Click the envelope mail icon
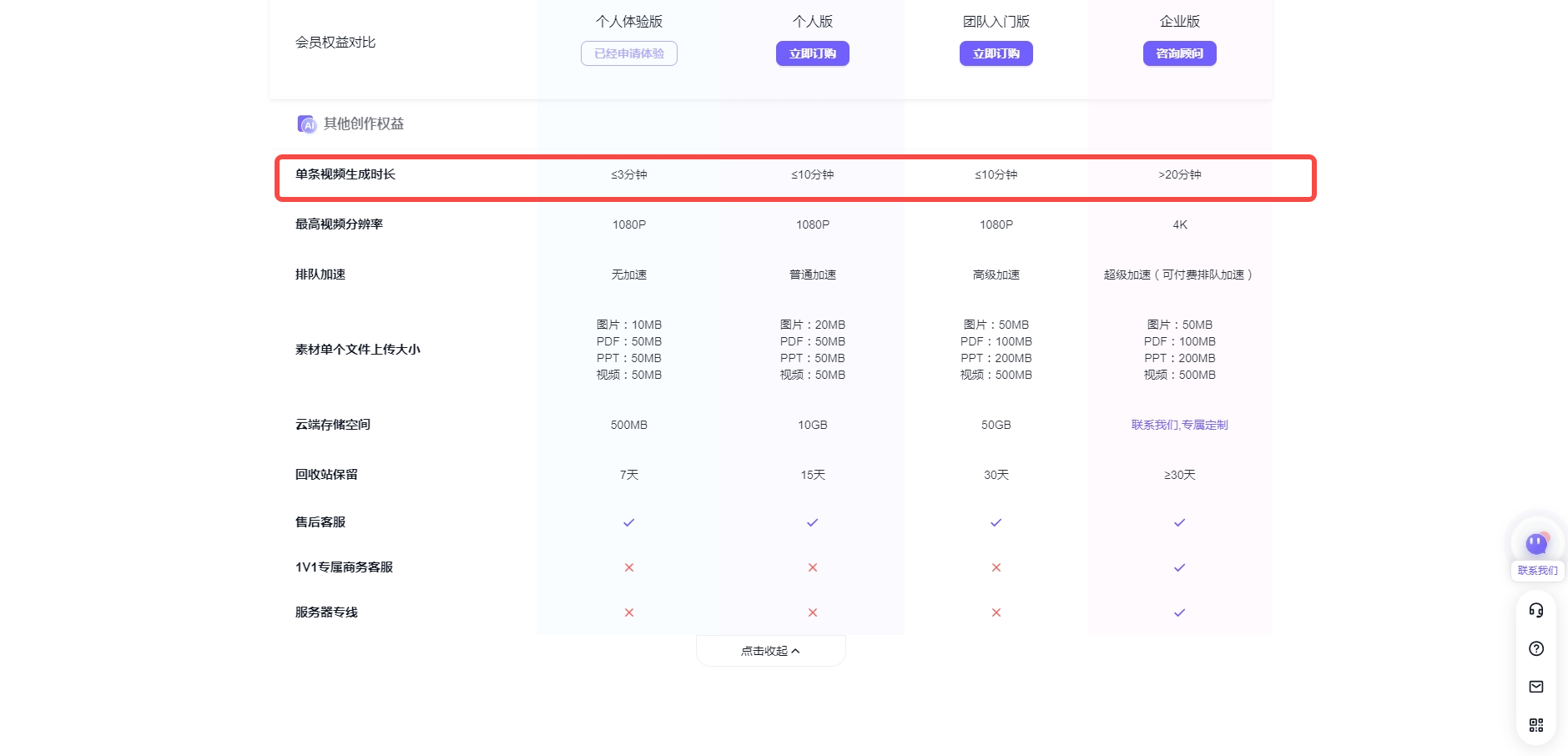 pos(1536,687)
